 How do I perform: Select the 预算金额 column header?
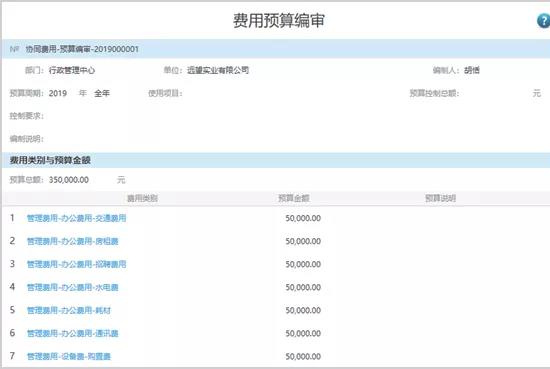[x=294, y=199]
